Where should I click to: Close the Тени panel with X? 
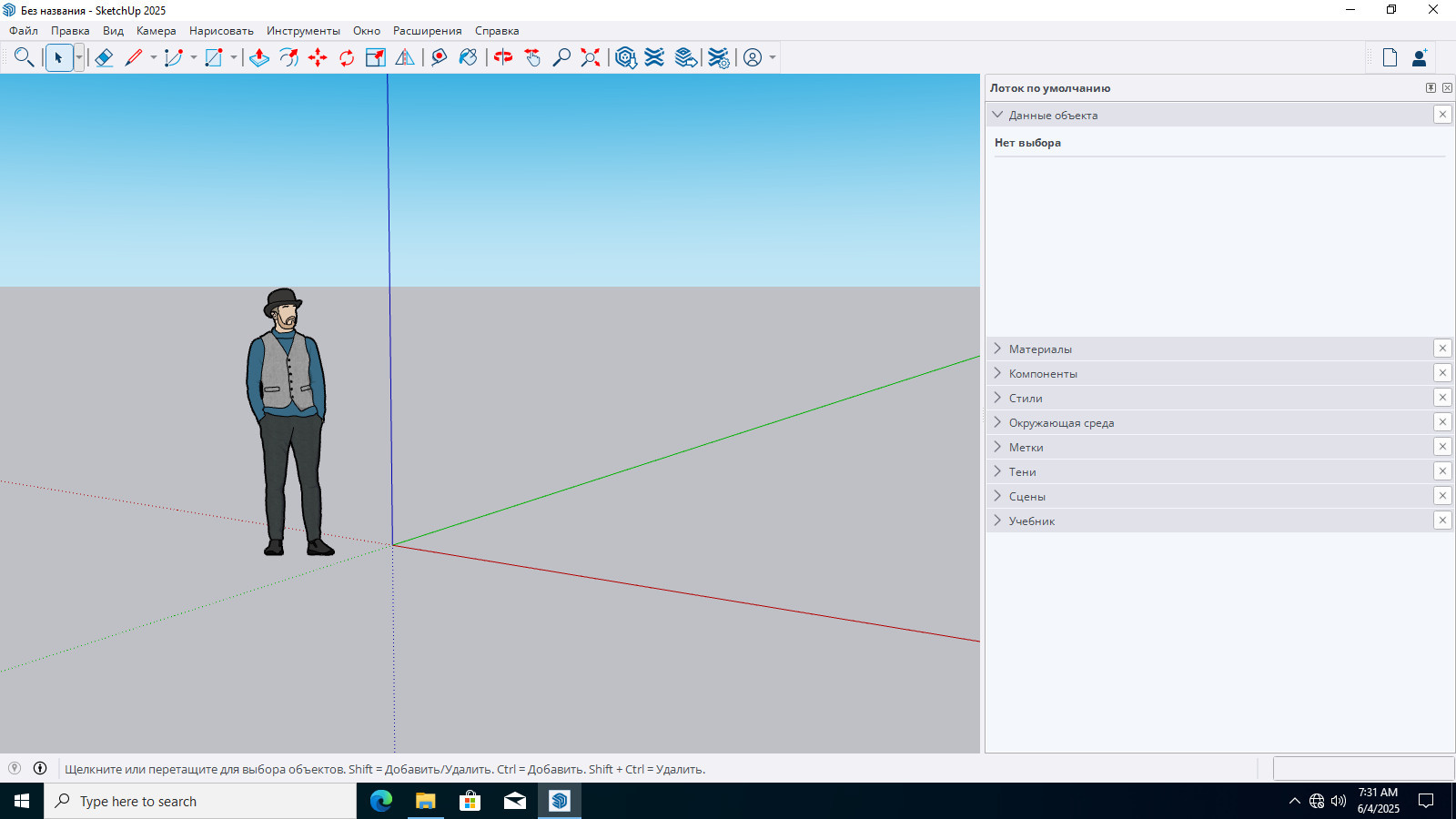coord(1442,471)
